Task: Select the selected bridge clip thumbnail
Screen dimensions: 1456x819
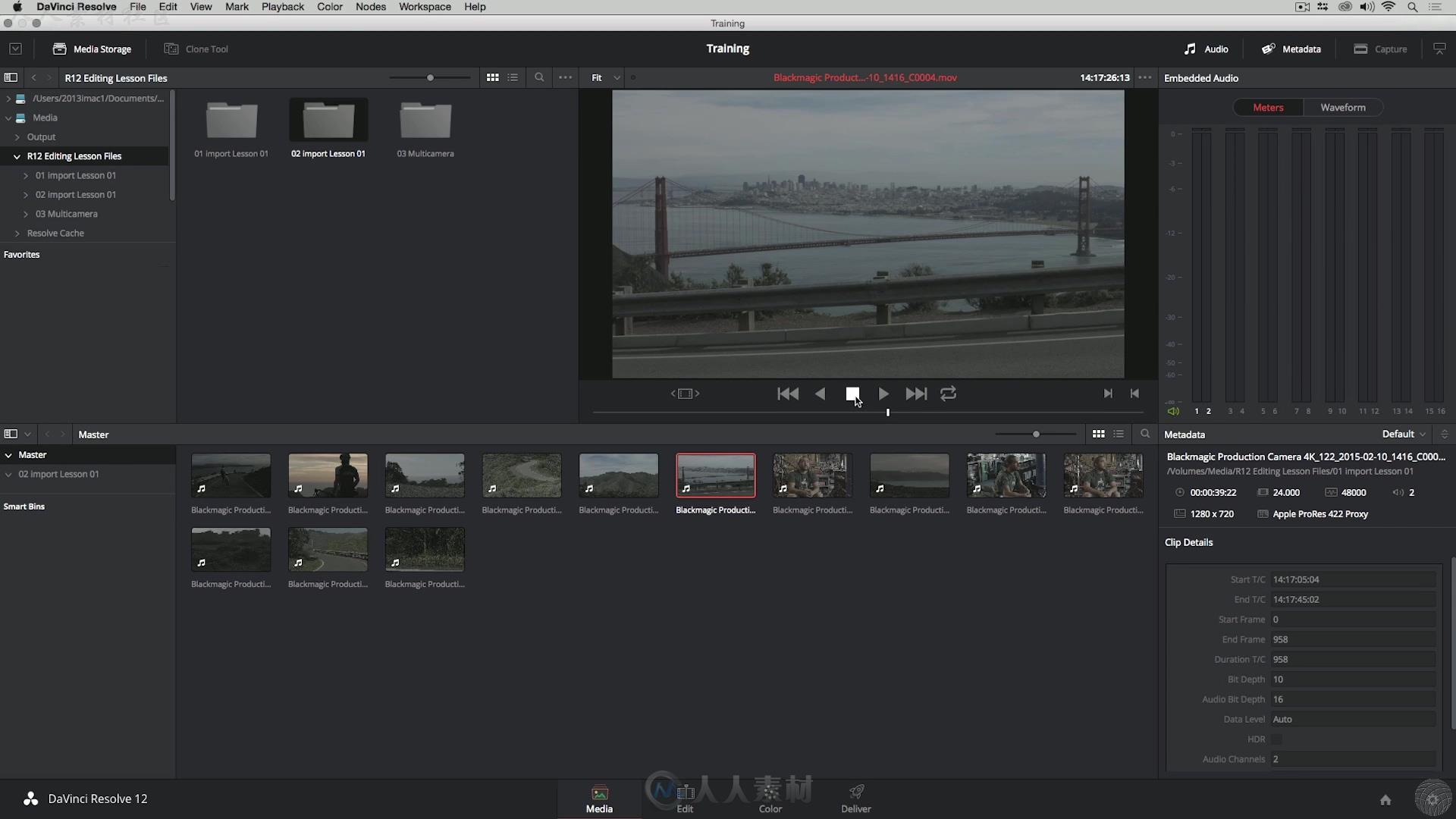Action: tap(716, 475)
